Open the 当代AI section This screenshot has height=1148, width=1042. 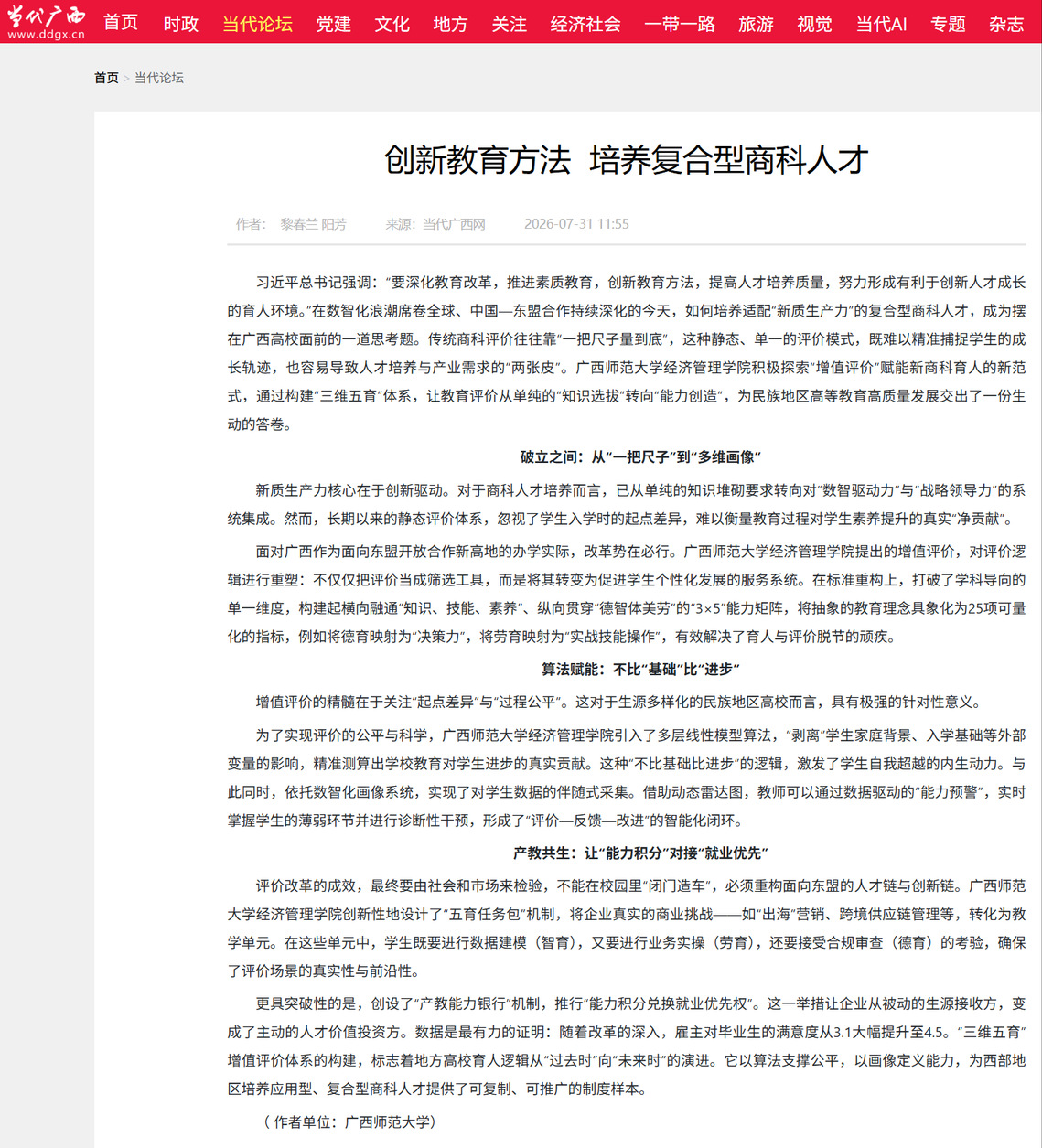882,24
